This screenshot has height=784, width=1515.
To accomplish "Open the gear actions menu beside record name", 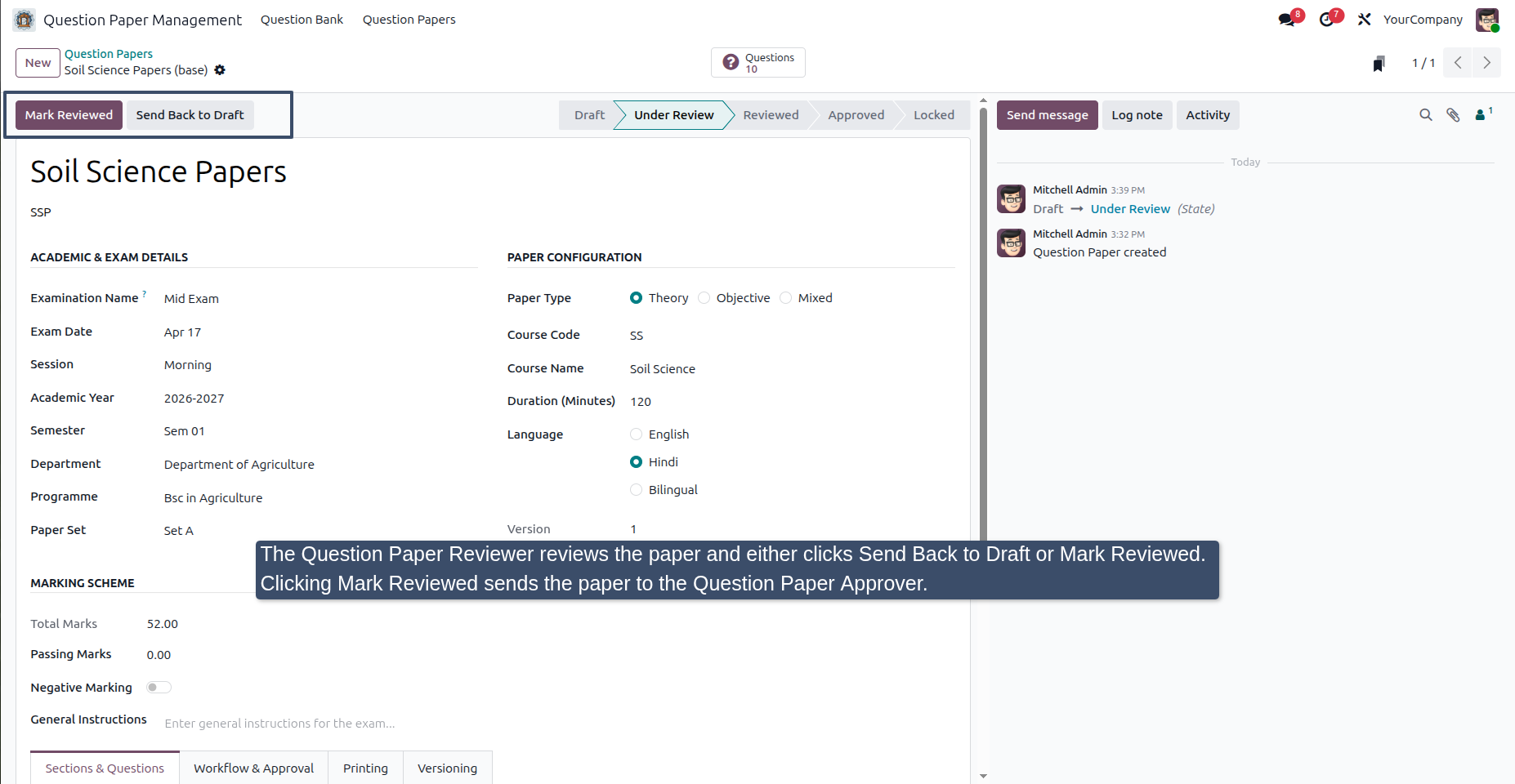I will point(220,70).
